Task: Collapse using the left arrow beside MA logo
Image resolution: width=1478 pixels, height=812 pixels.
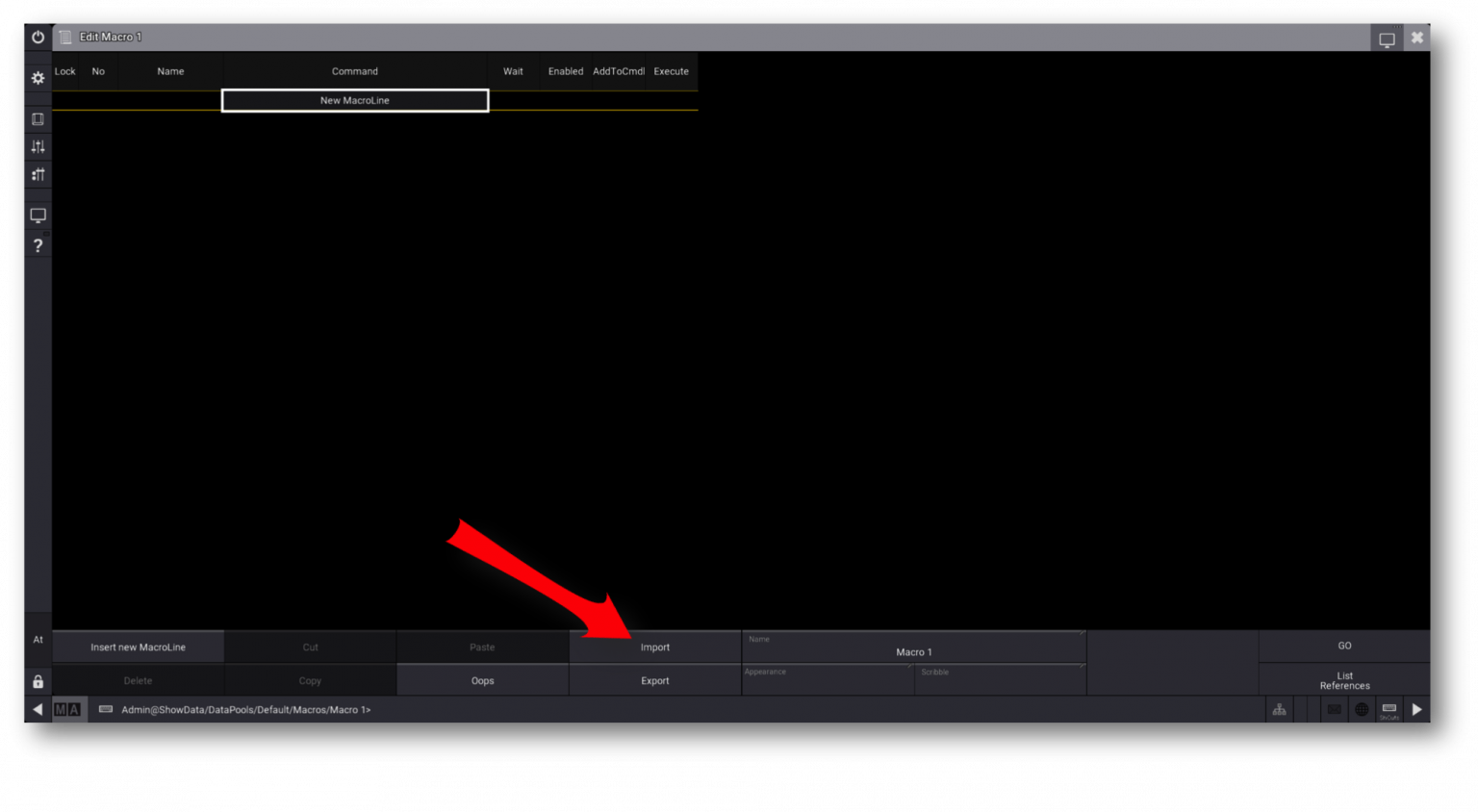Action: tap(38, 710)
